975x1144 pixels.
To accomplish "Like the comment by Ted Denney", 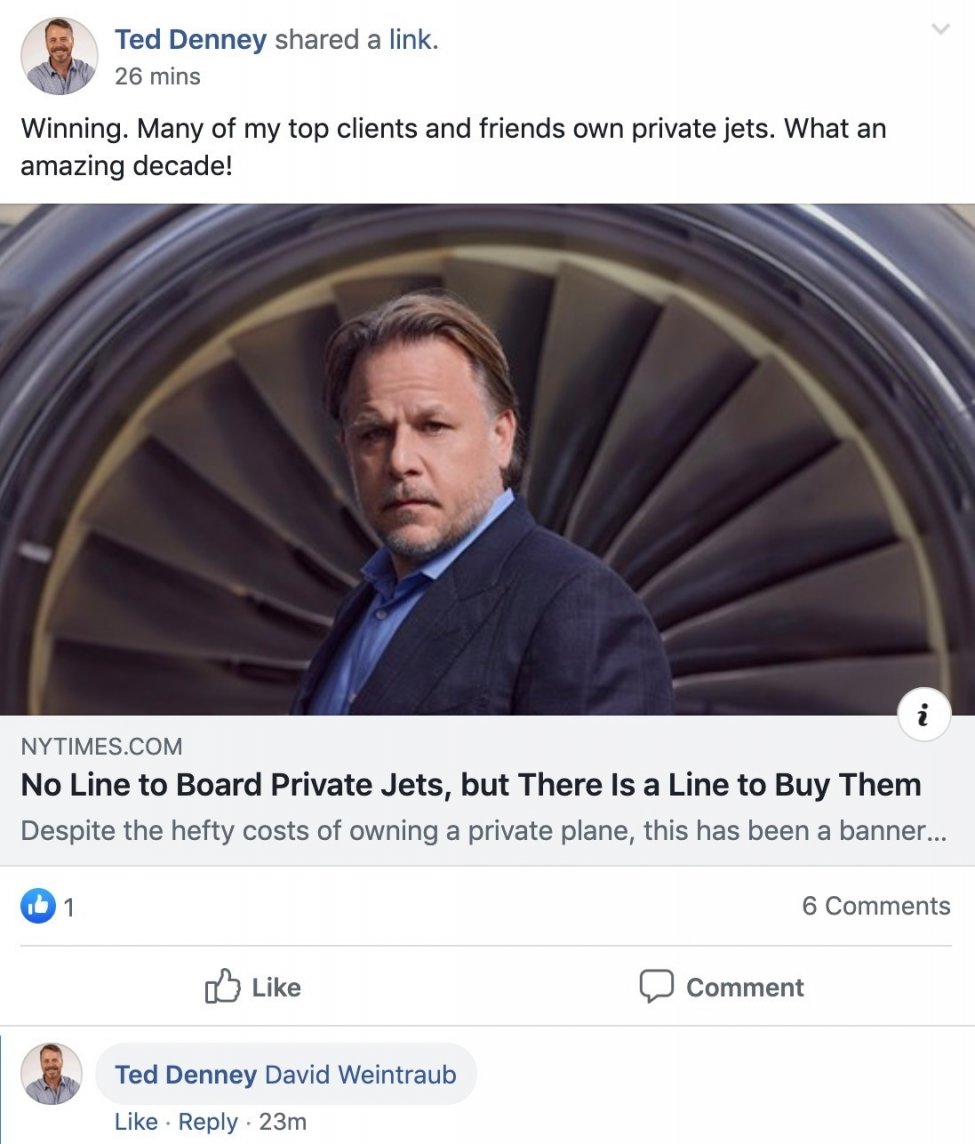I will pyautogui.click(x=136, y=1122).
